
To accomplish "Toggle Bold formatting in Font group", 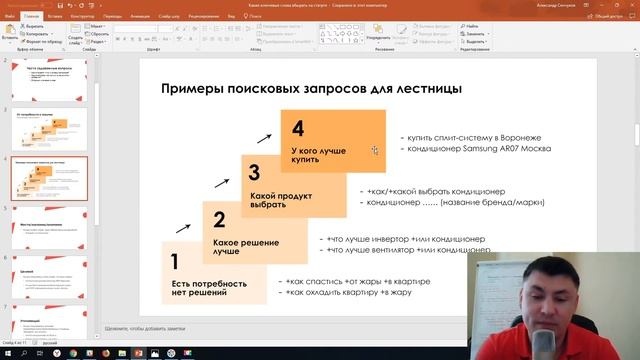I will click(x=118, y=39).
